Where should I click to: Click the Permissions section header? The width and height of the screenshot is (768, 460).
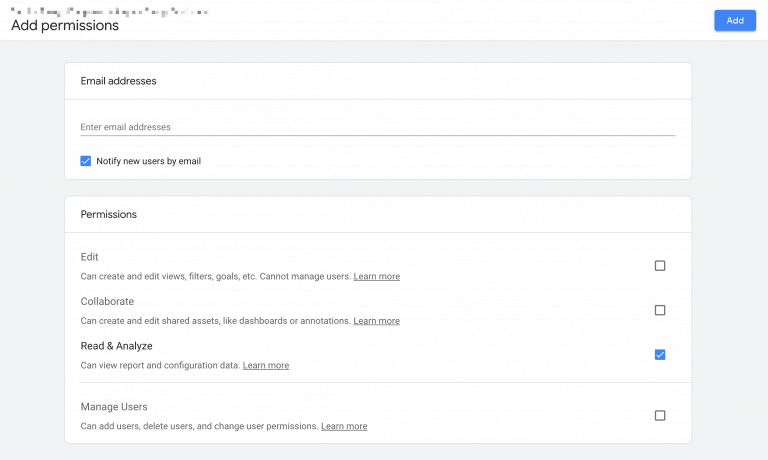pos(108,214)
